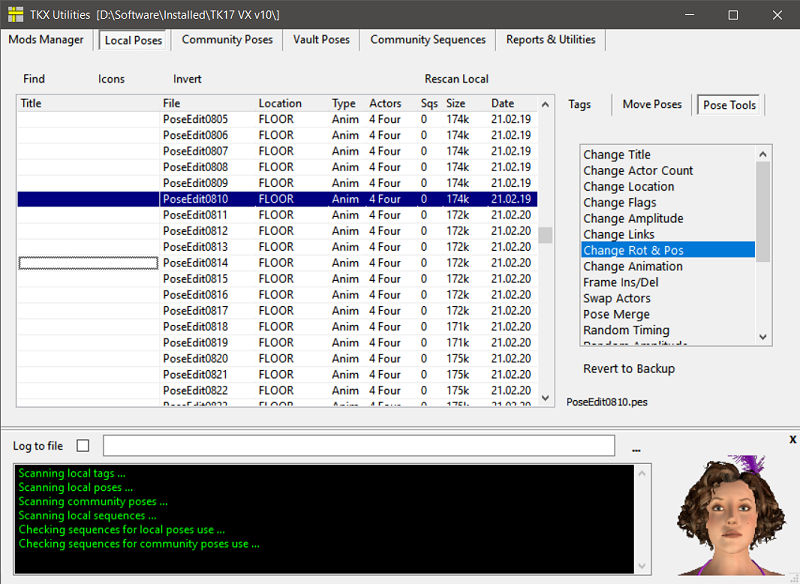Select Change Title in pose tools list

[x=668, y=155]
